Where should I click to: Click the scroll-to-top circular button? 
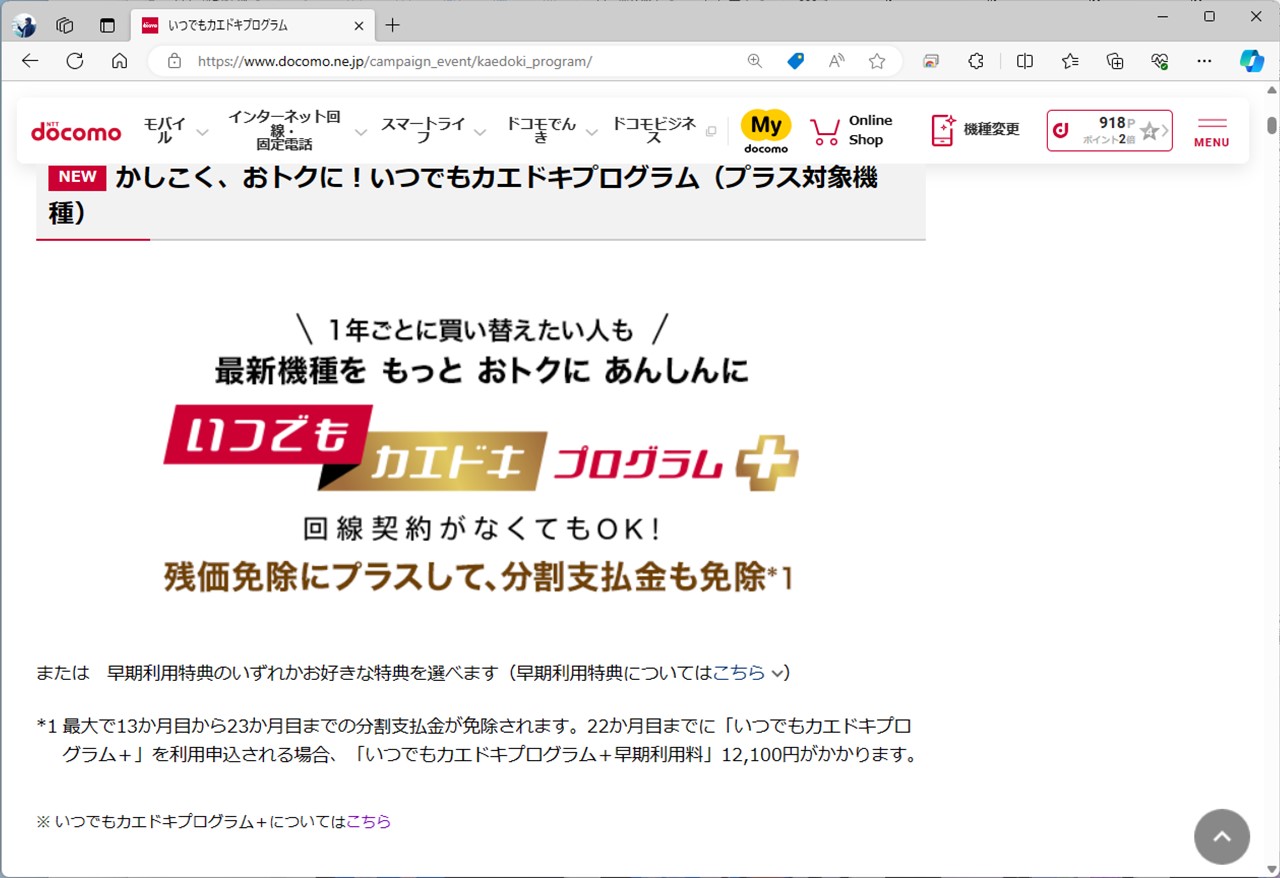point(1222,836)
